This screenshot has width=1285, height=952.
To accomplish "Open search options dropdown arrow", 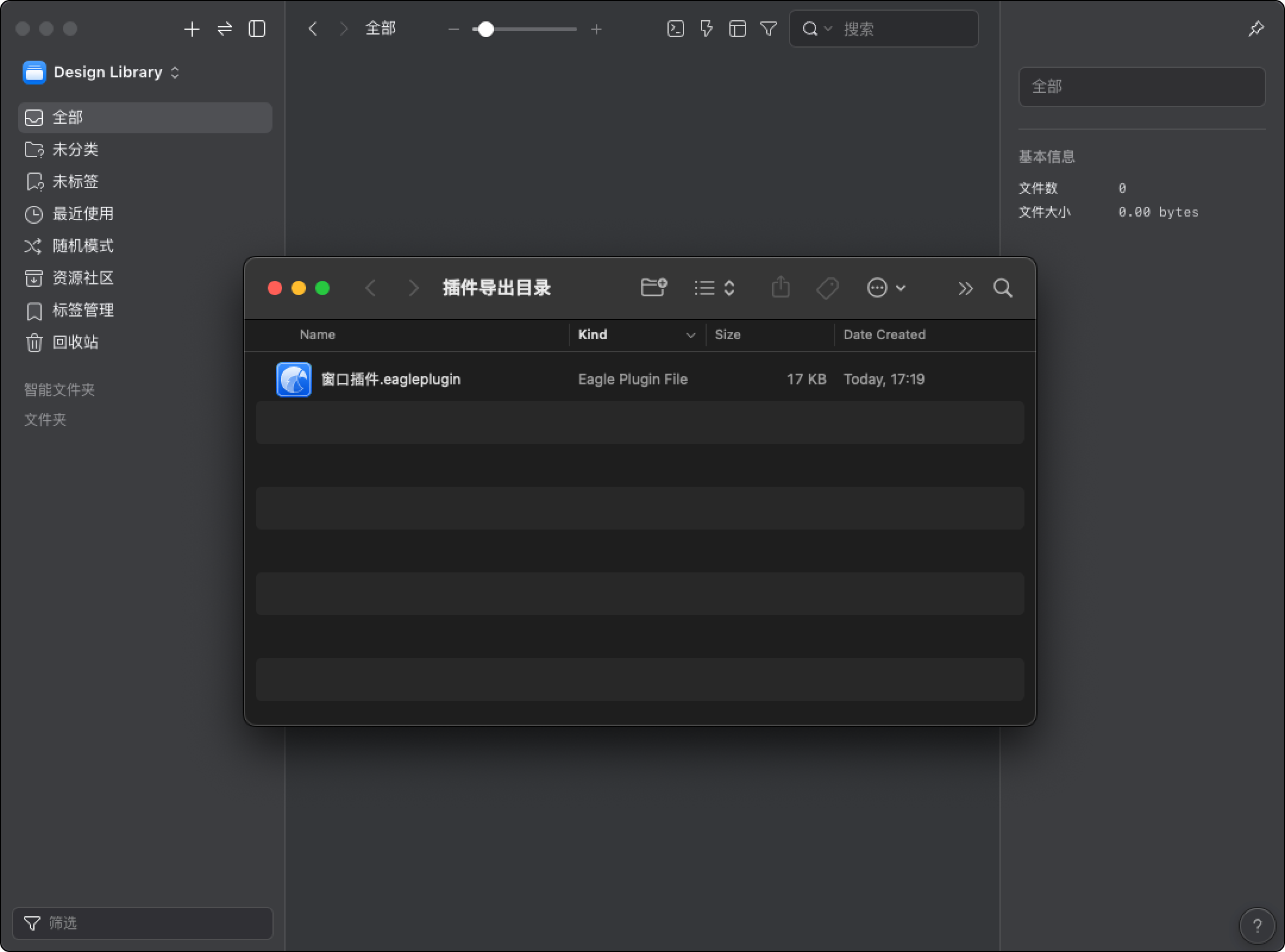I will [828, 29].
